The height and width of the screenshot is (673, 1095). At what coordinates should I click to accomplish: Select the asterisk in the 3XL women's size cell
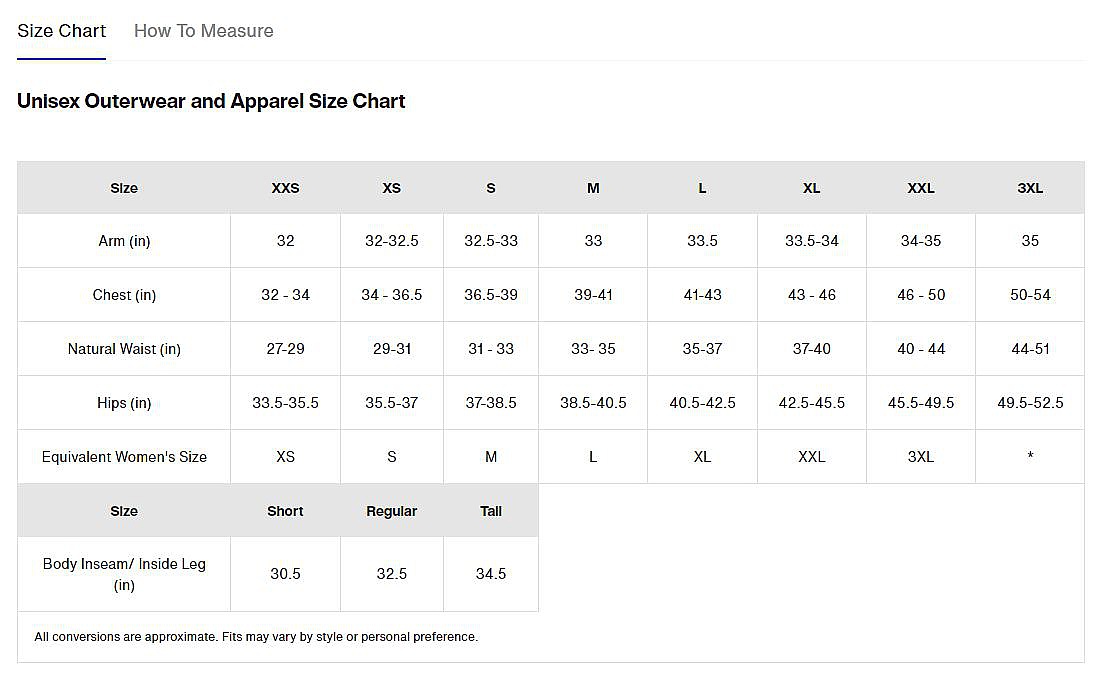click(x=1030, y=457)
